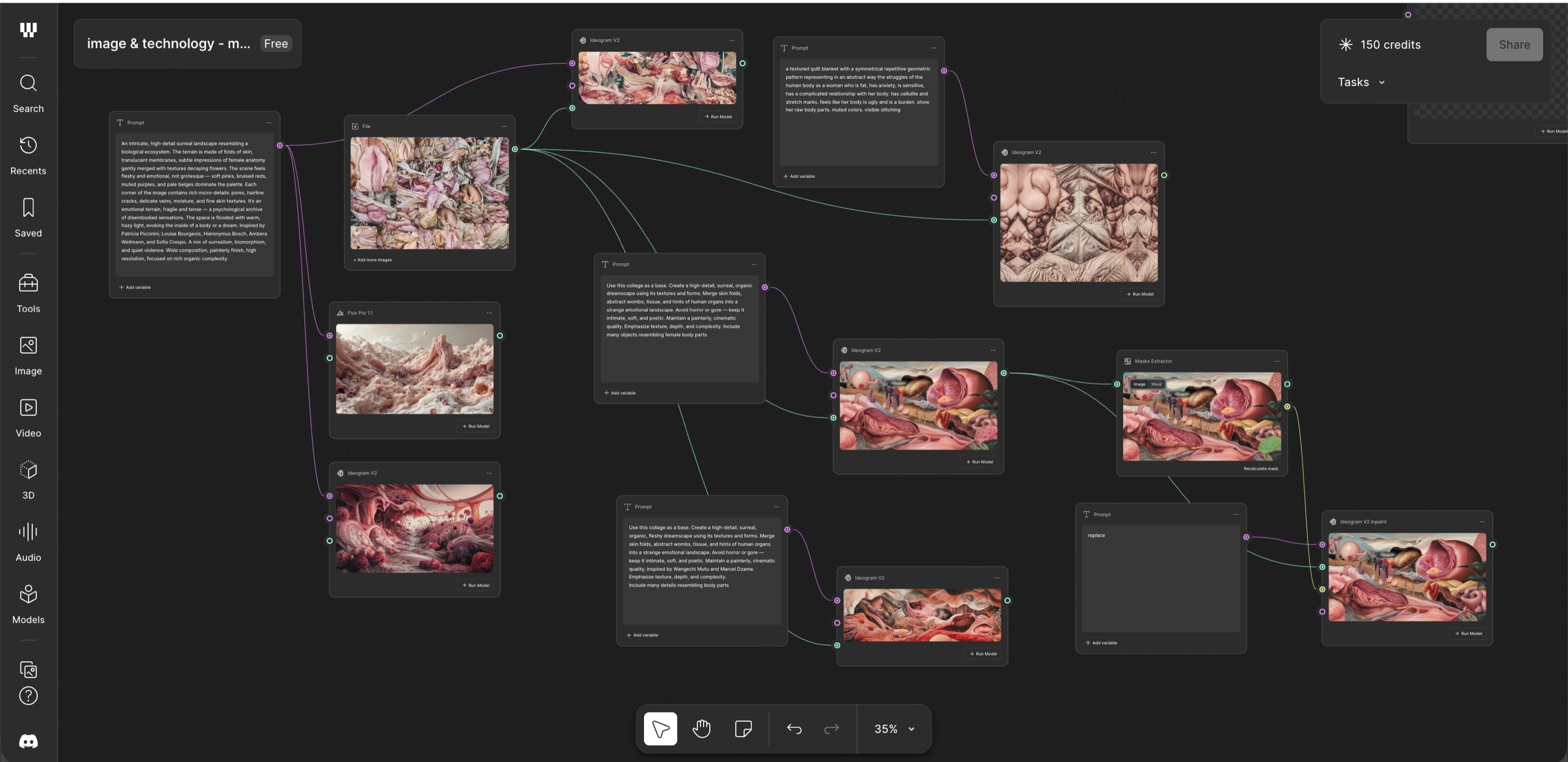
Task: Open the Tools category
Action: 28,293
